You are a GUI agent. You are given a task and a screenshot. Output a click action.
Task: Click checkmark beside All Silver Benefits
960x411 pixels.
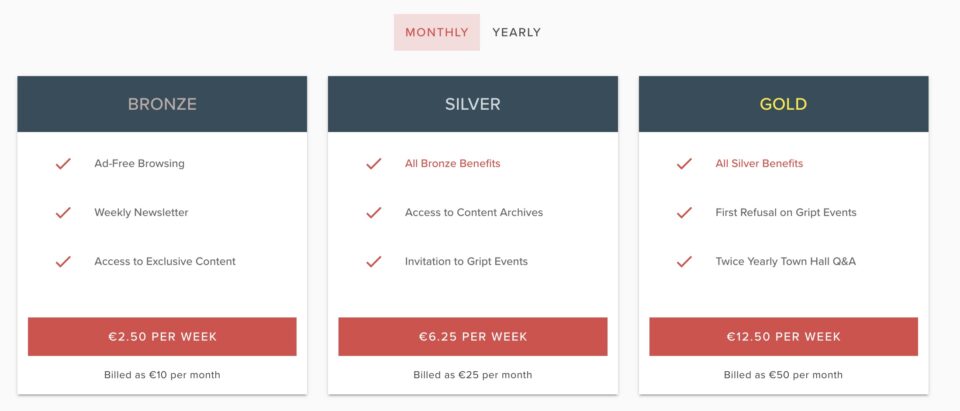pyautogui.click(x=685, y=163)
